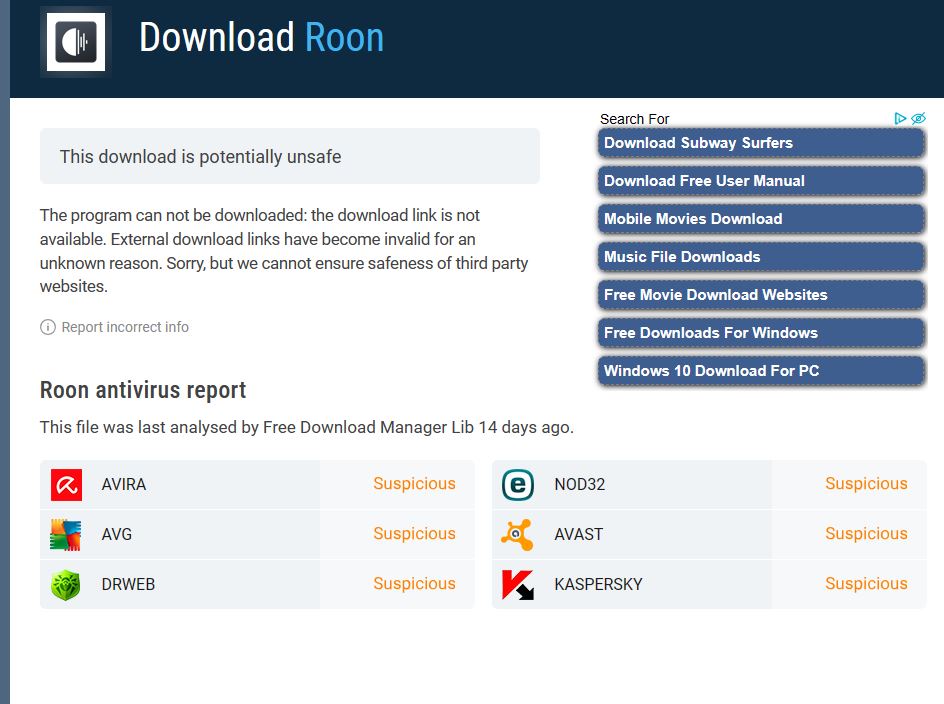Select the Download Free User Manual button
The image size is (944, 704).
[761, 181]
